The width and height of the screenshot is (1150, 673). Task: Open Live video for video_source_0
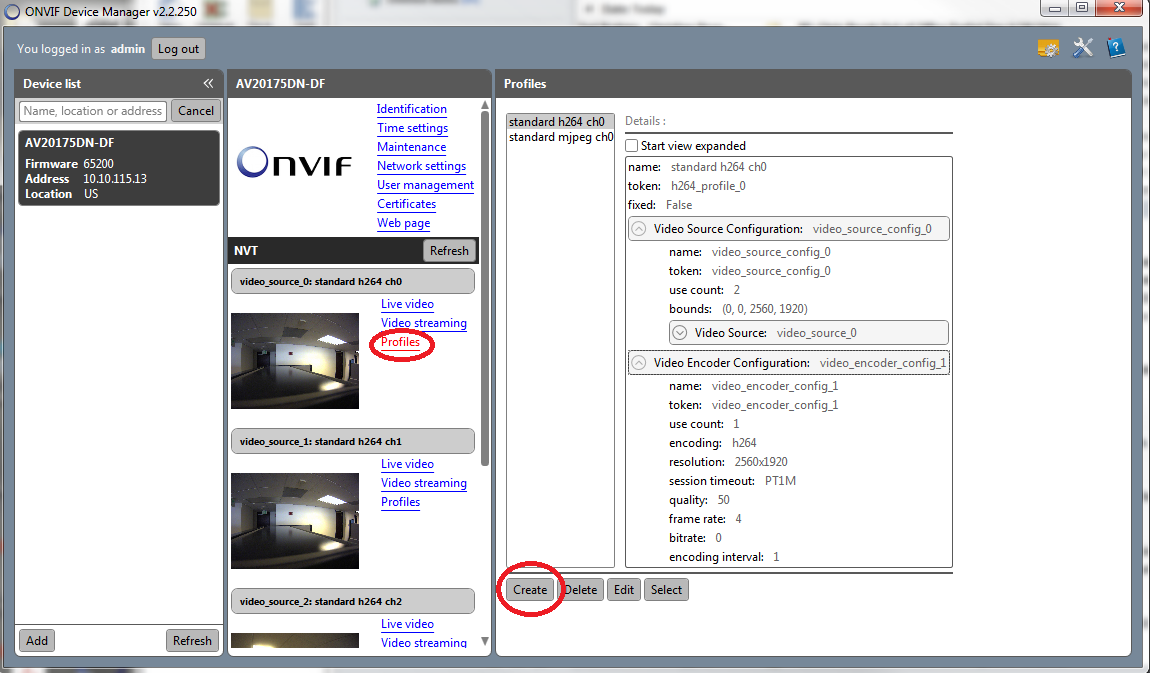click(x=407, y=304)
